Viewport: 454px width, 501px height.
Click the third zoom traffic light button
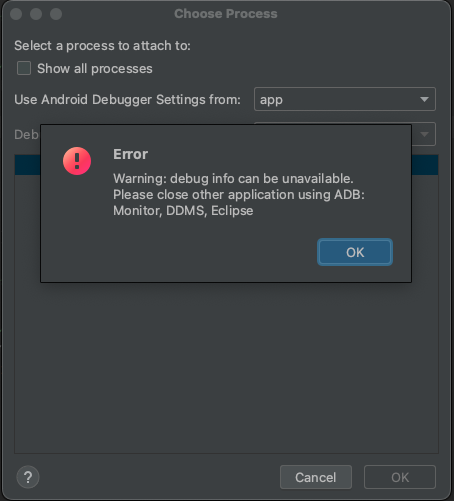coord(56,14)
